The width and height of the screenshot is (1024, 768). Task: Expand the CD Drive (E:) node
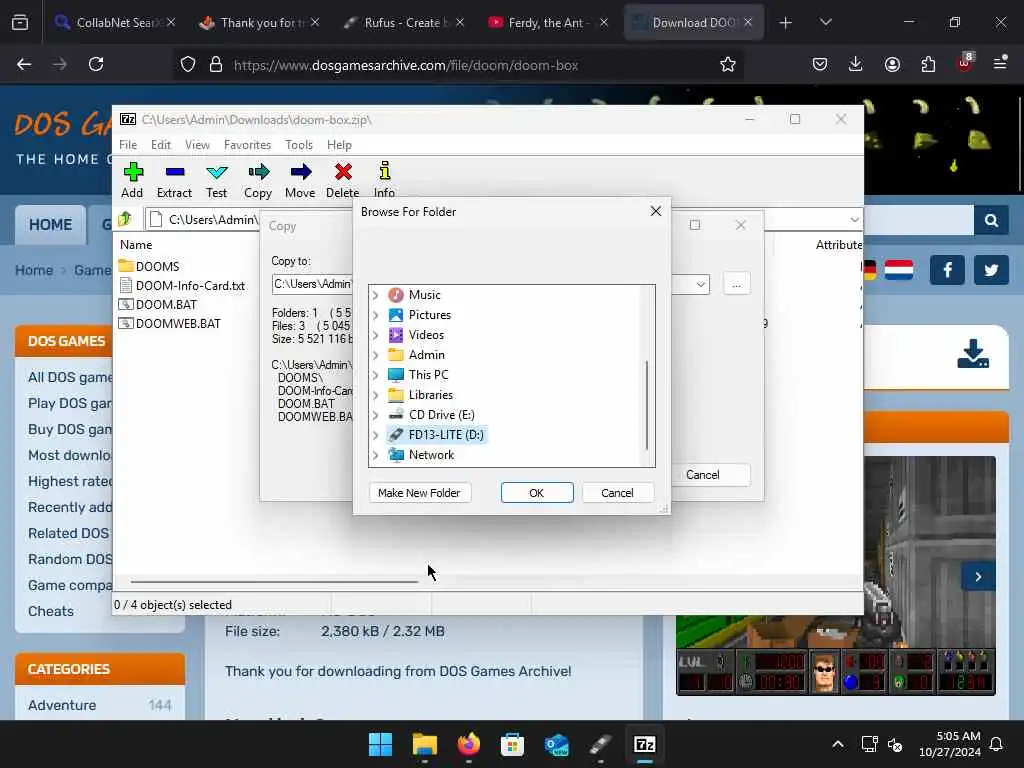(x=376, y=415)
